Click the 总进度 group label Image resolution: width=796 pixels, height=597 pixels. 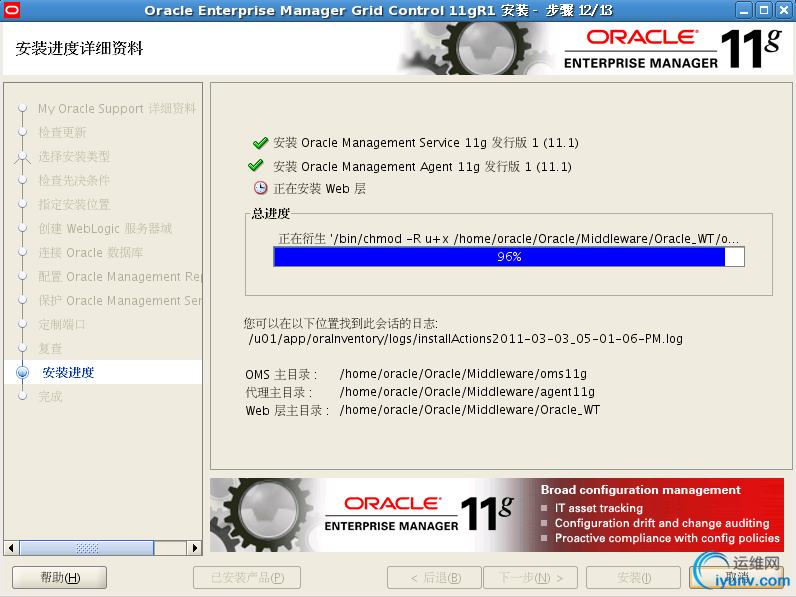(271, 213)
